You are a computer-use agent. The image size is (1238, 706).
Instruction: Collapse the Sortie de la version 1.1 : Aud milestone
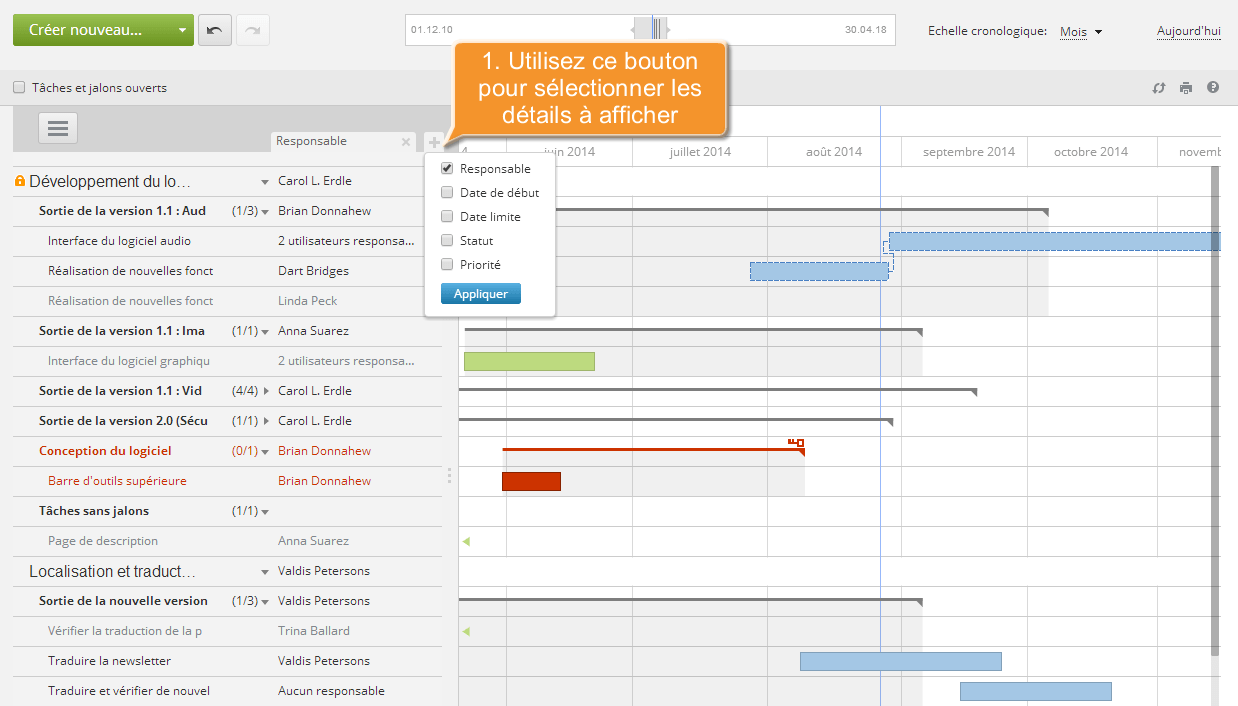(266, 211)
